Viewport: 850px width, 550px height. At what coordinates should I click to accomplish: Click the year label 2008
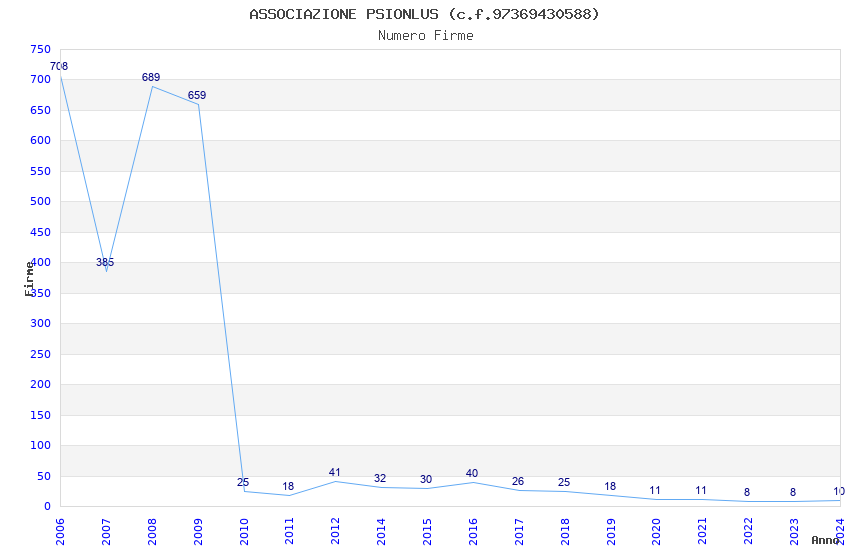tap(152, 532)
